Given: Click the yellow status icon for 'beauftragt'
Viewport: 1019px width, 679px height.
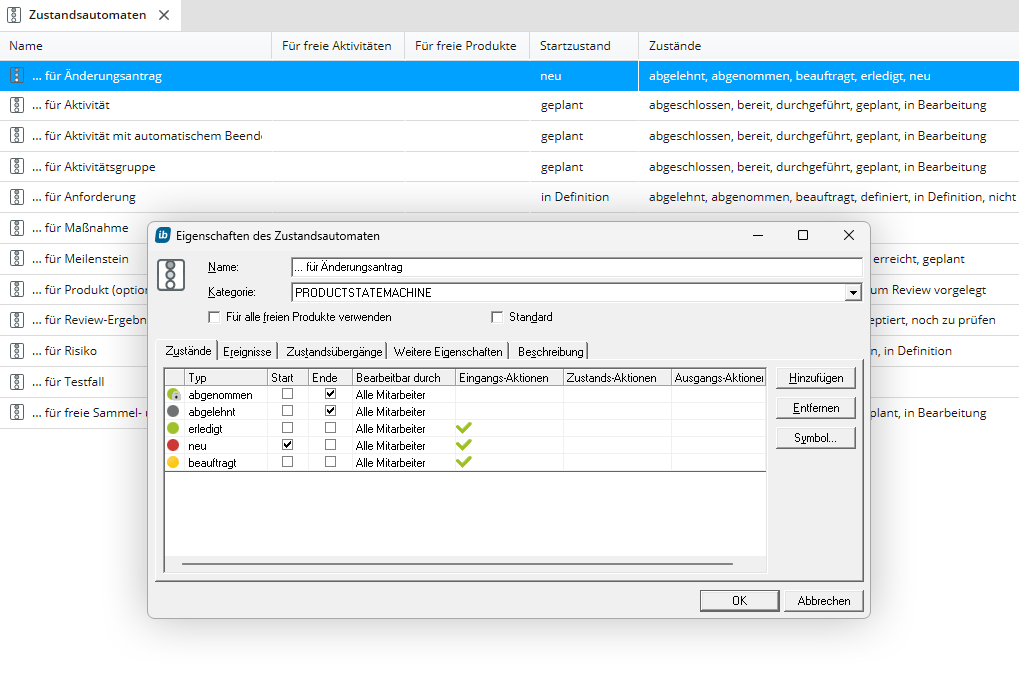Looking at the screenshot, I should click(174, 462).
